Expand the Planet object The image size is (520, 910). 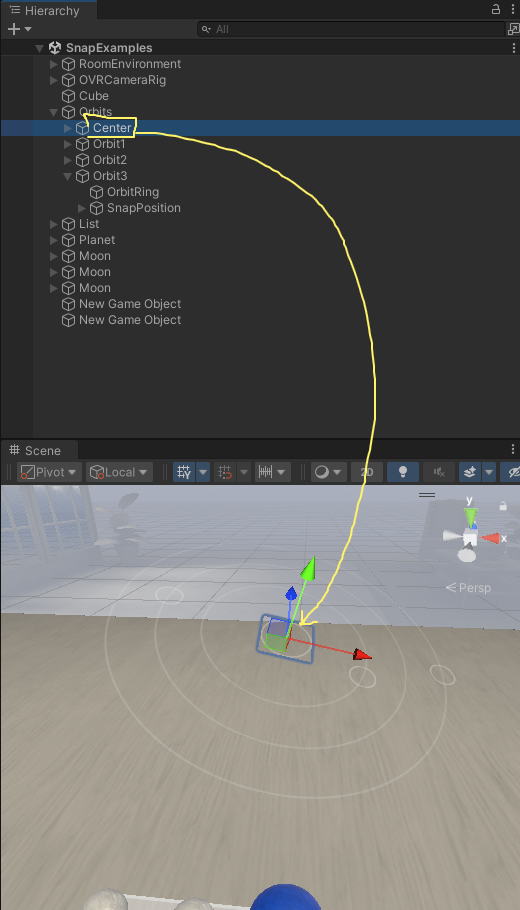(53, 240)
